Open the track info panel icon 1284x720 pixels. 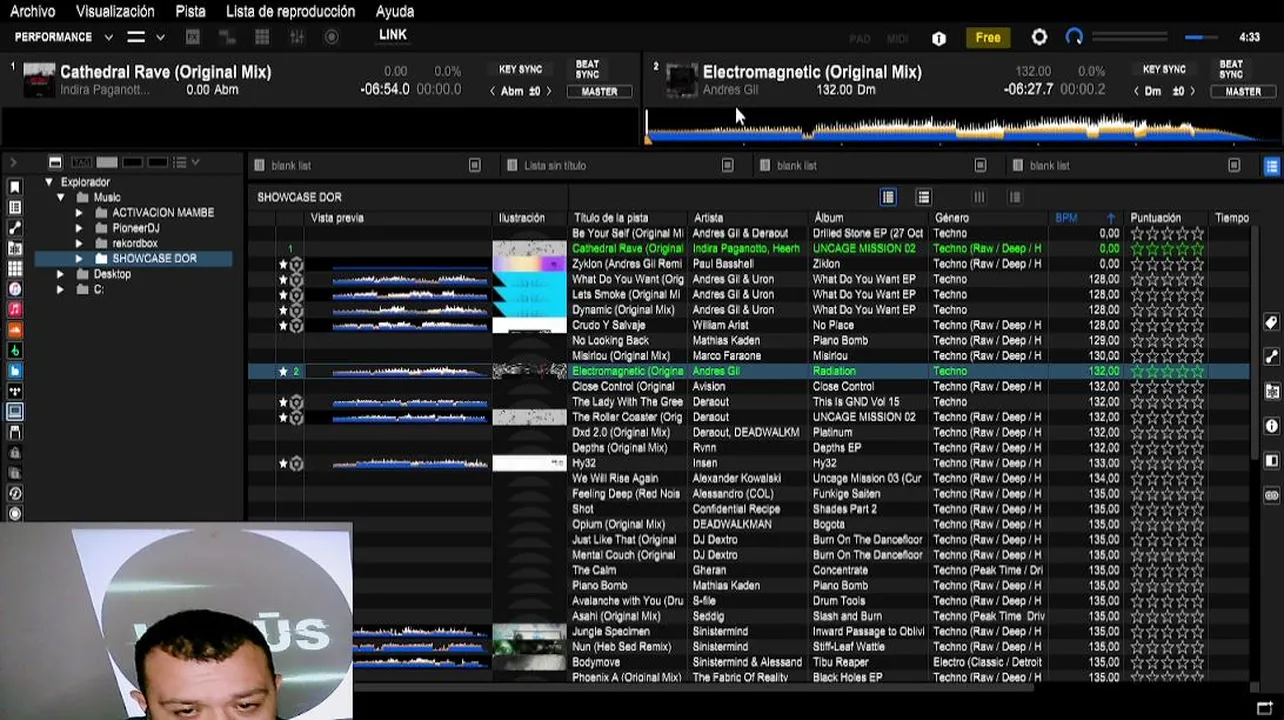[x=1272, y=425]
